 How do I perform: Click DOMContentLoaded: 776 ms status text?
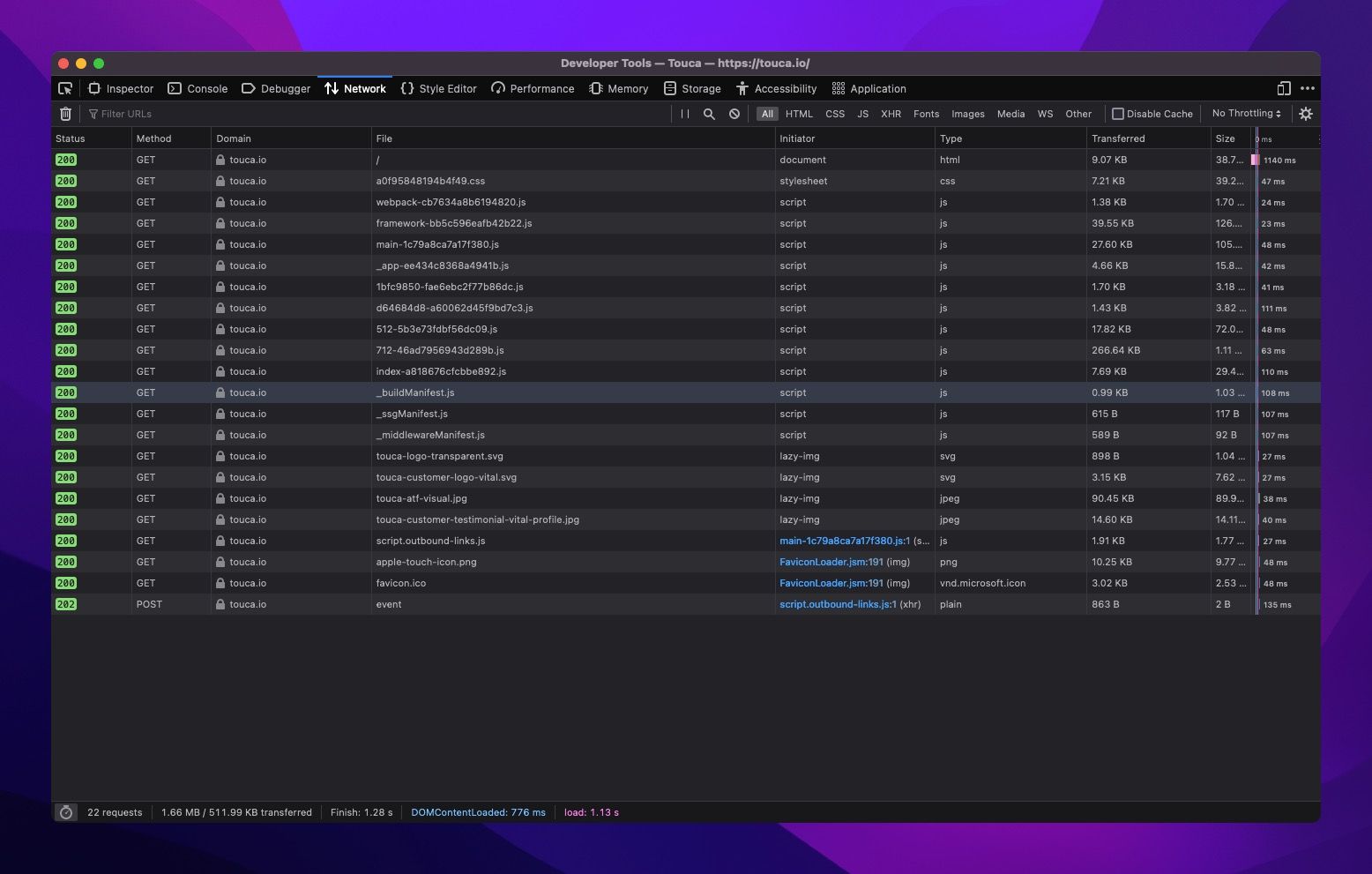click(478, 812)
